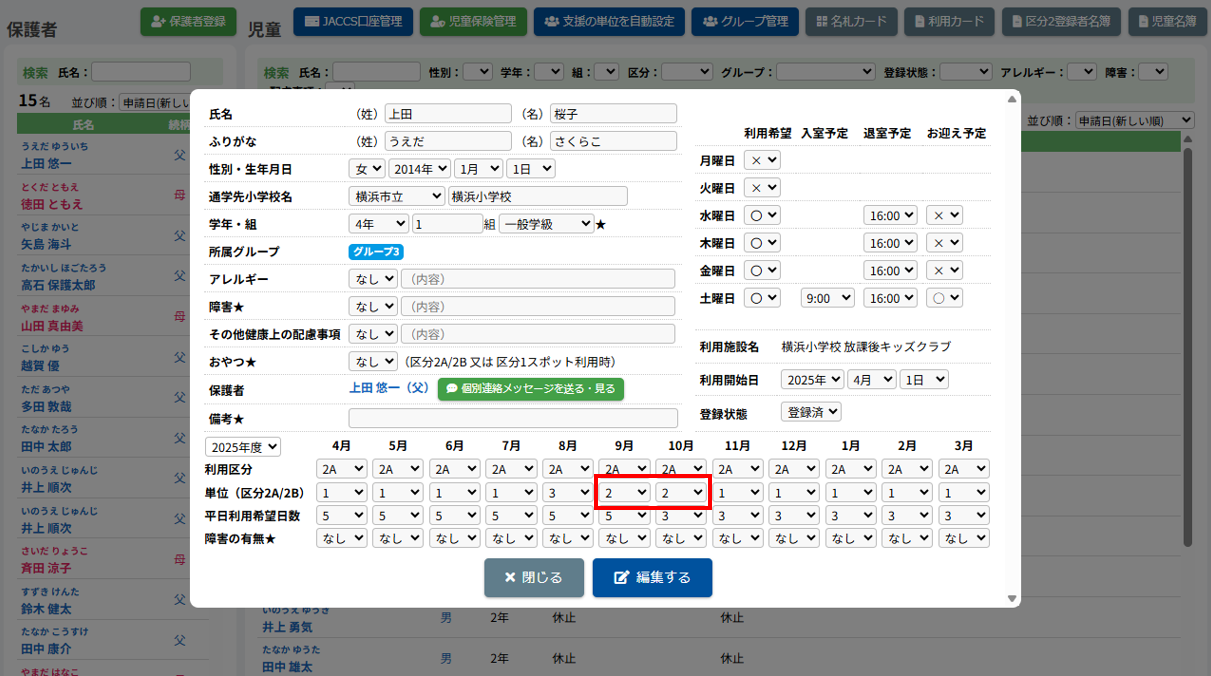
Task: Click the グループ3 group tag
Action: pos(376,252)
